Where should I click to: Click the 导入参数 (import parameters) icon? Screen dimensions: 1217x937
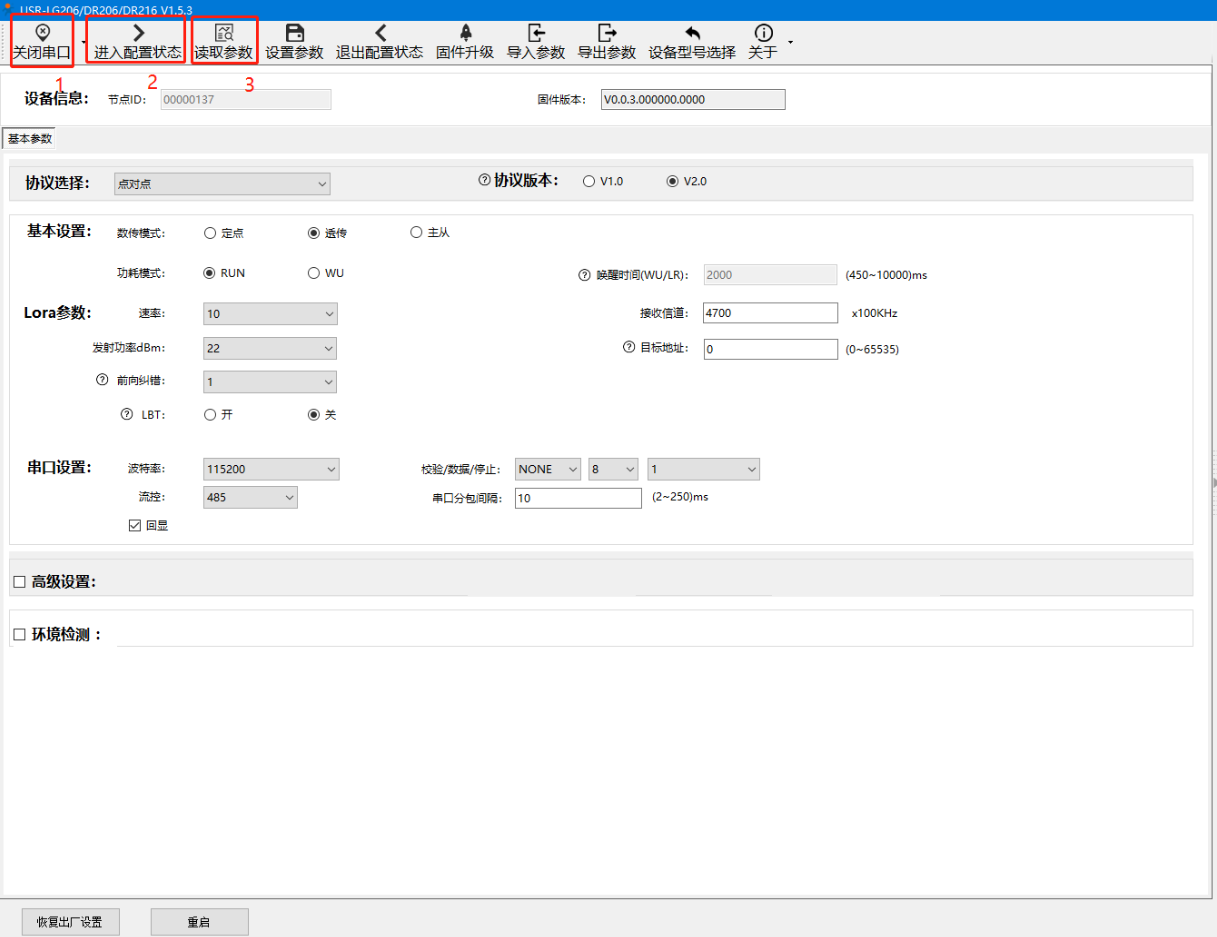[536, 33]
